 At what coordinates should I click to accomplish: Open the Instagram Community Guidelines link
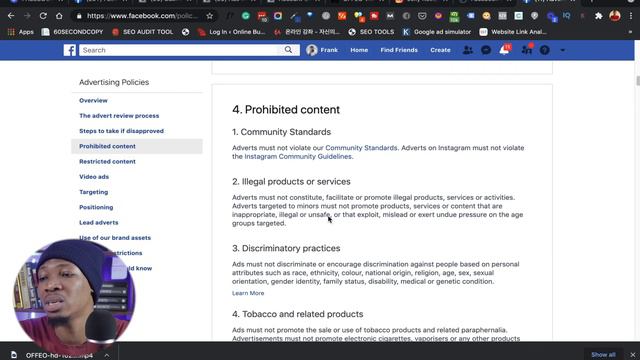pos(298,156)
